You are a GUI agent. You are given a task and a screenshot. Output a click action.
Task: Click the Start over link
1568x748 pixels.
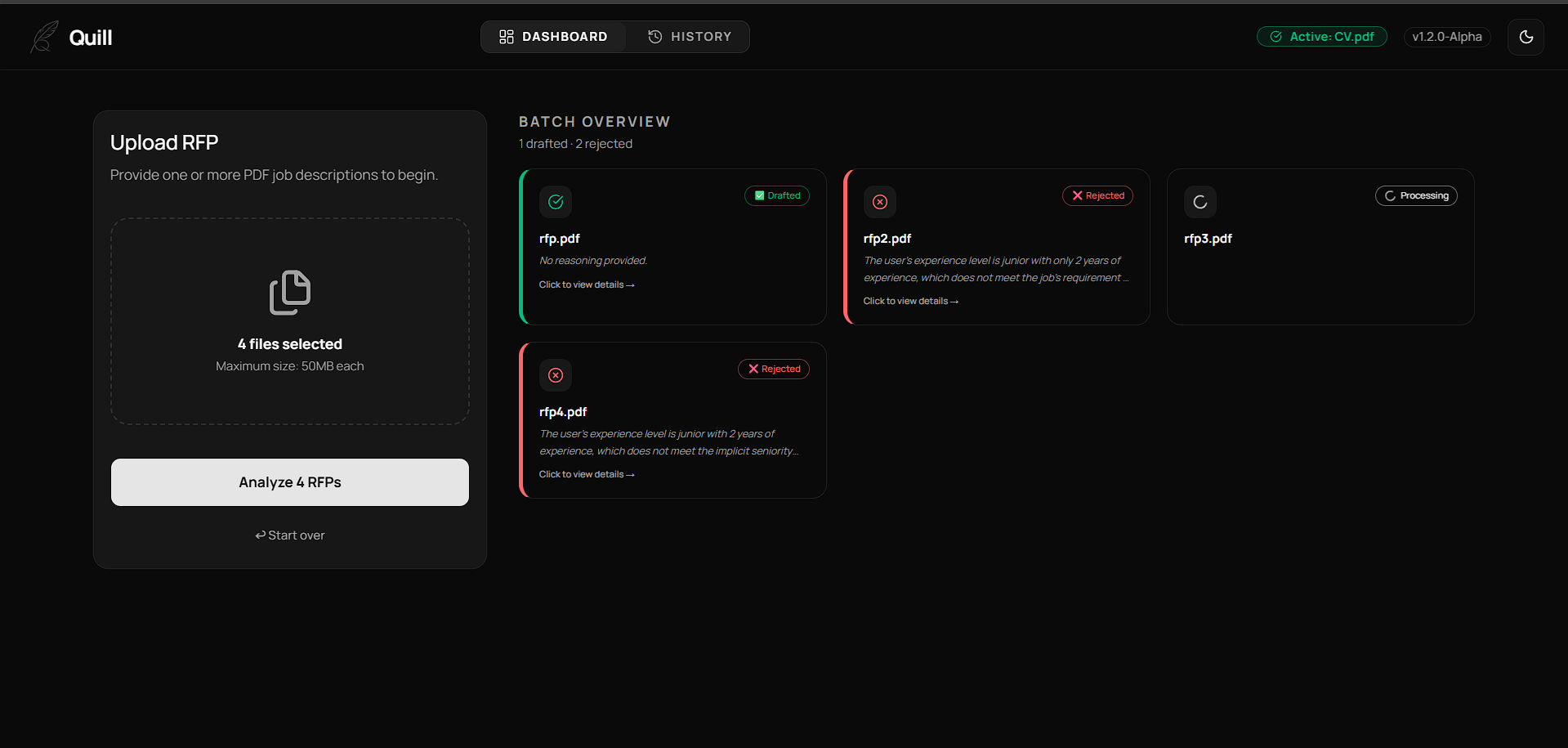(x=290, y=535)
